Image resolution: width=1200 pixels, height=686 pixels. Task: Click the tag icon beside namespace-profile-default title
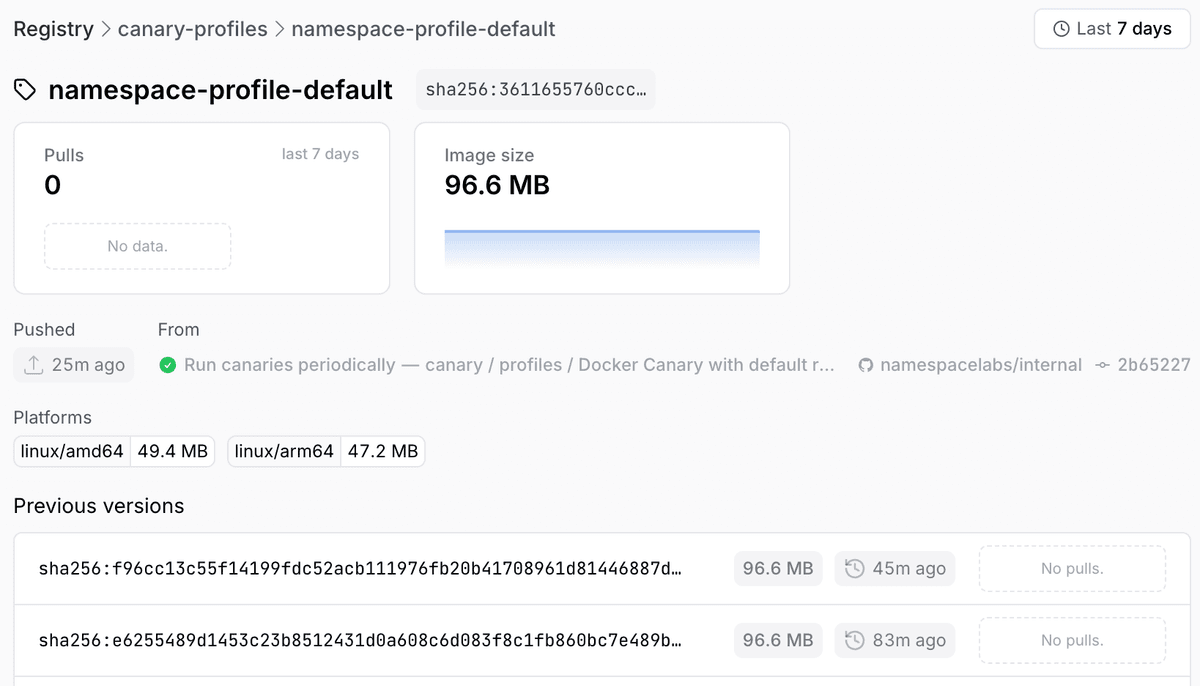click(25, 91)
